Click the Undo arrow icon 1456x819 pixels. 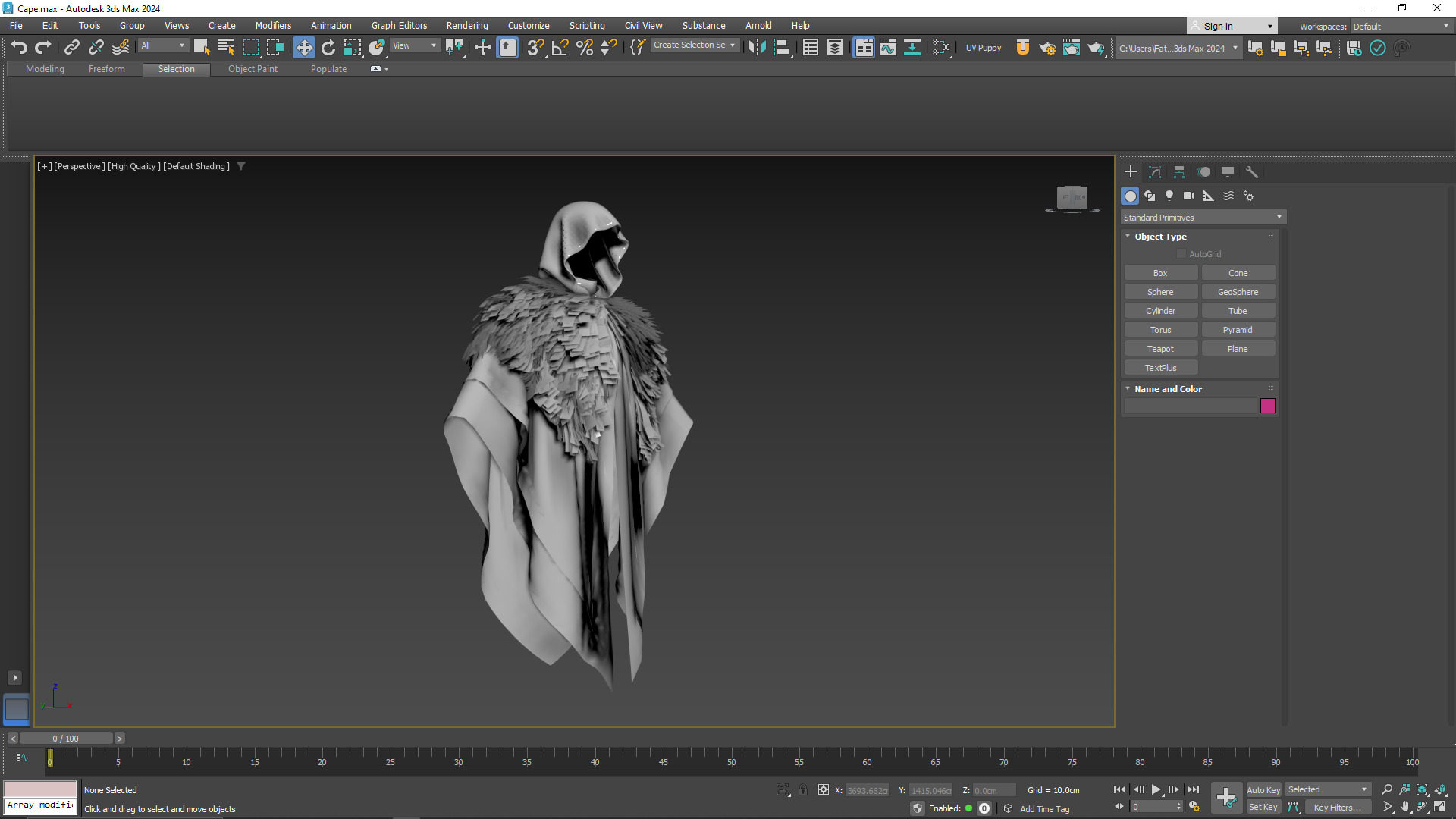tap(19, 48)
